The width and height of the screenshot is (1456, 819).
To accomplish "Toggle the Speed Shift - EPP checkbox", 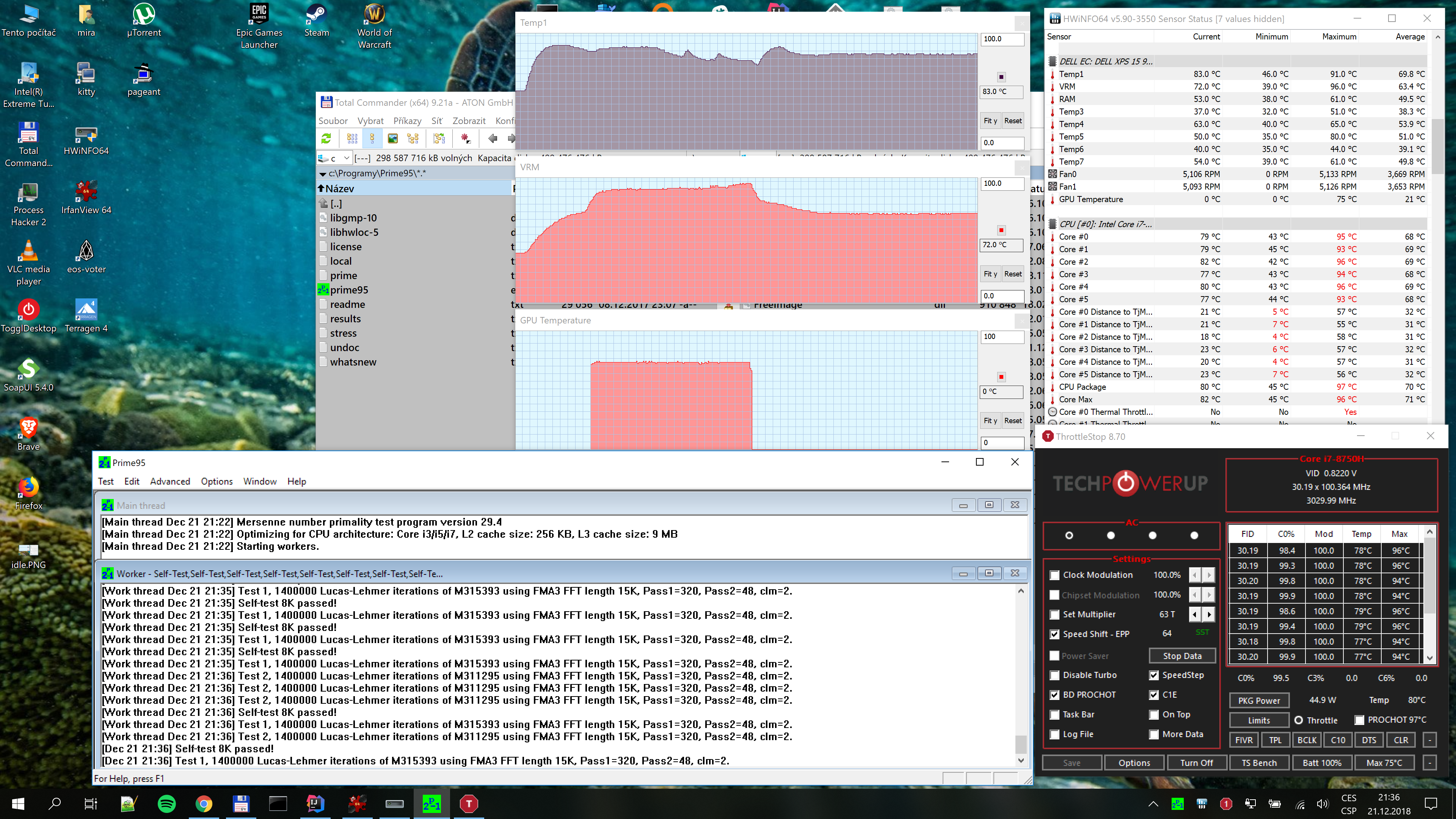I will coord(1054,634).
